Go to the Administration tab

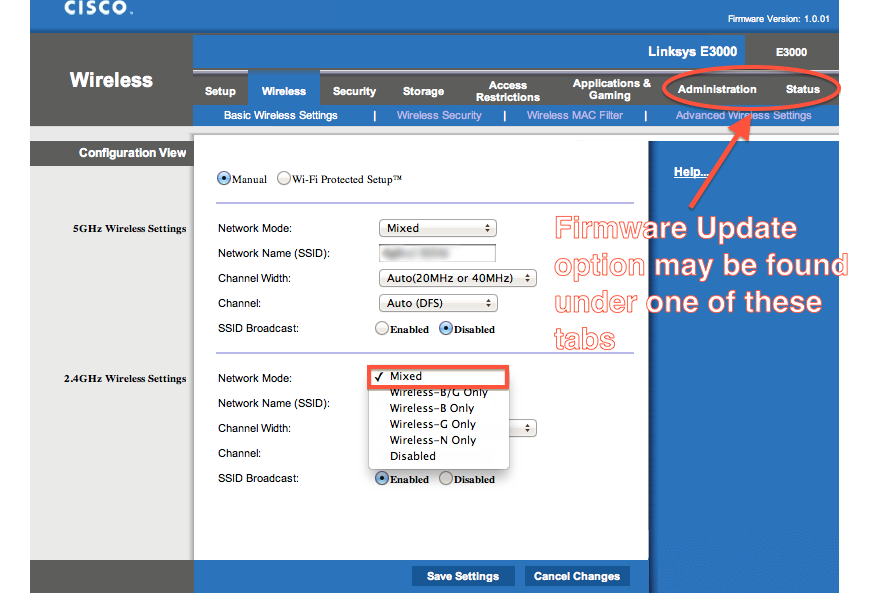pyautogui.click(x=717, y=89)
